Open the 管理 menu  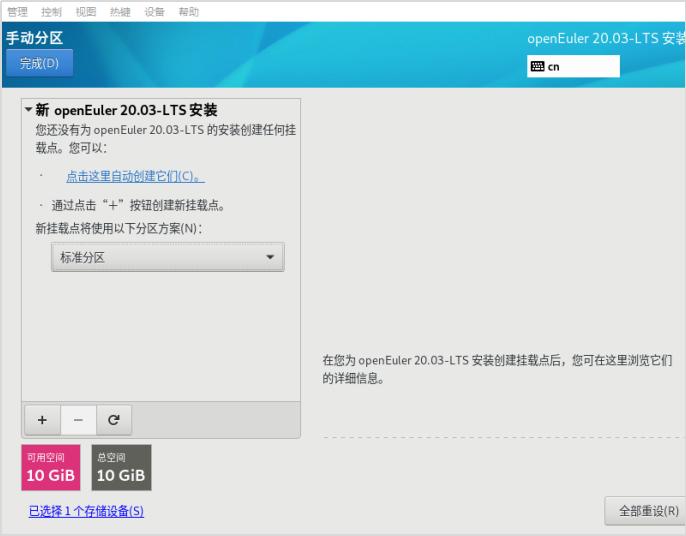(x=18, y=12)
